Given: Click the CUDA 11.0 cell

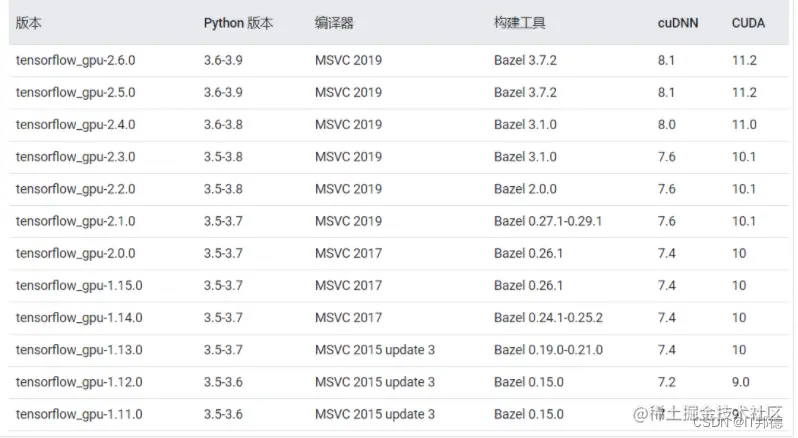Looking at the screenshot, I should click(x=744, y=125).
